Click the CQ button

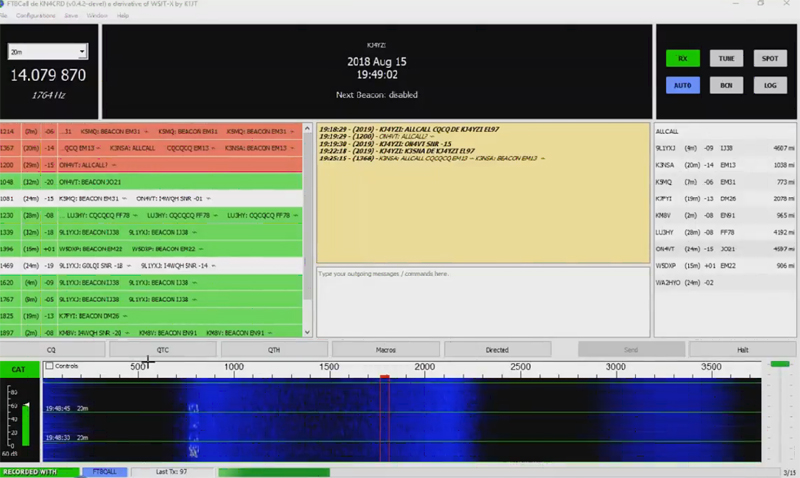coord(51,349)
